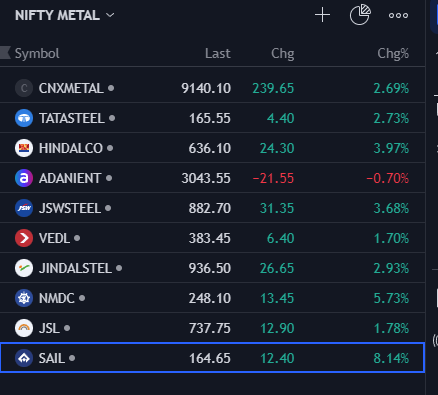Click TATASTEEL last price 165.55
The width and height of the screenshot is (438, 395).
coord(210,118)
